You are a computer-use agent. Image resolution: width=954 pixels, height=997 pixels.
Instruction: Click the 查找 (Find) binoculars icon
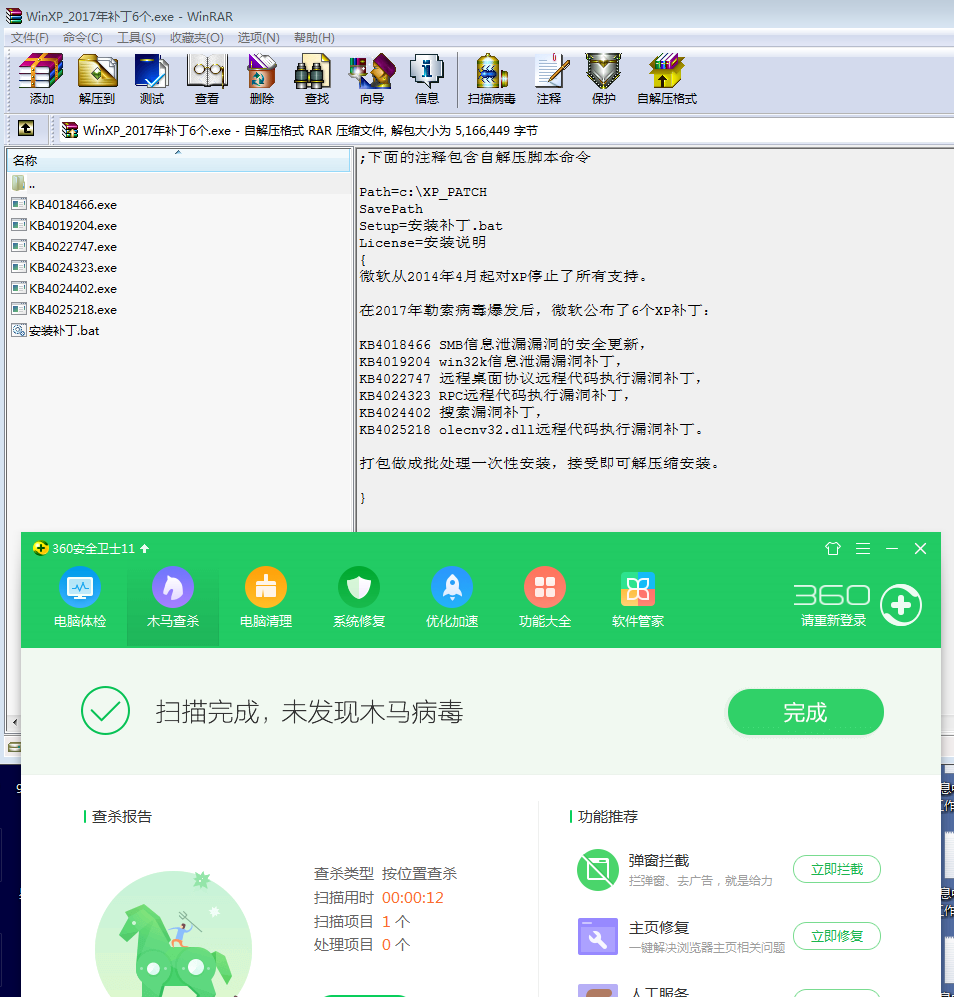pyautogui.click(x=316, y=79)
